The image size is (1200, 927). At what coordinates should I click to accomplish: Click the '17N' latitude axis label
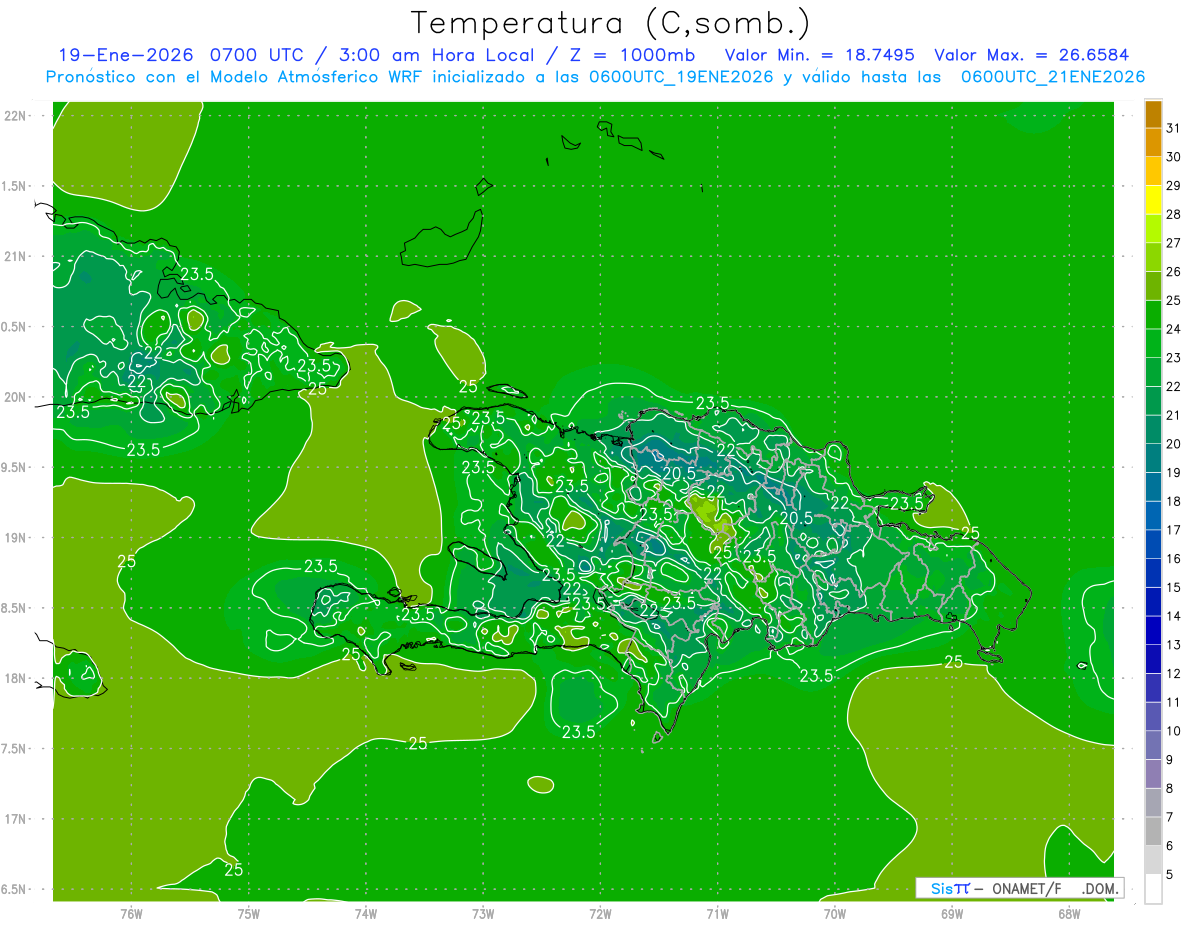(x=17, y=819)
